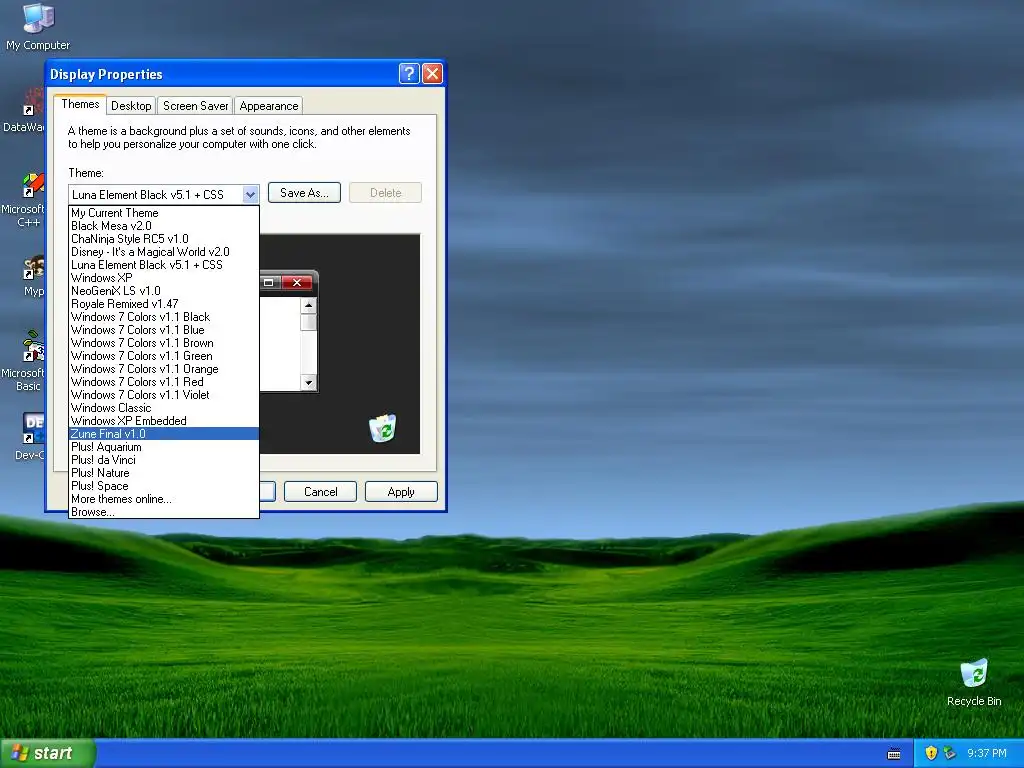Select Royale Remixed v1.47 theme
Screen dimensions: 1024x768
click(164, 304)
